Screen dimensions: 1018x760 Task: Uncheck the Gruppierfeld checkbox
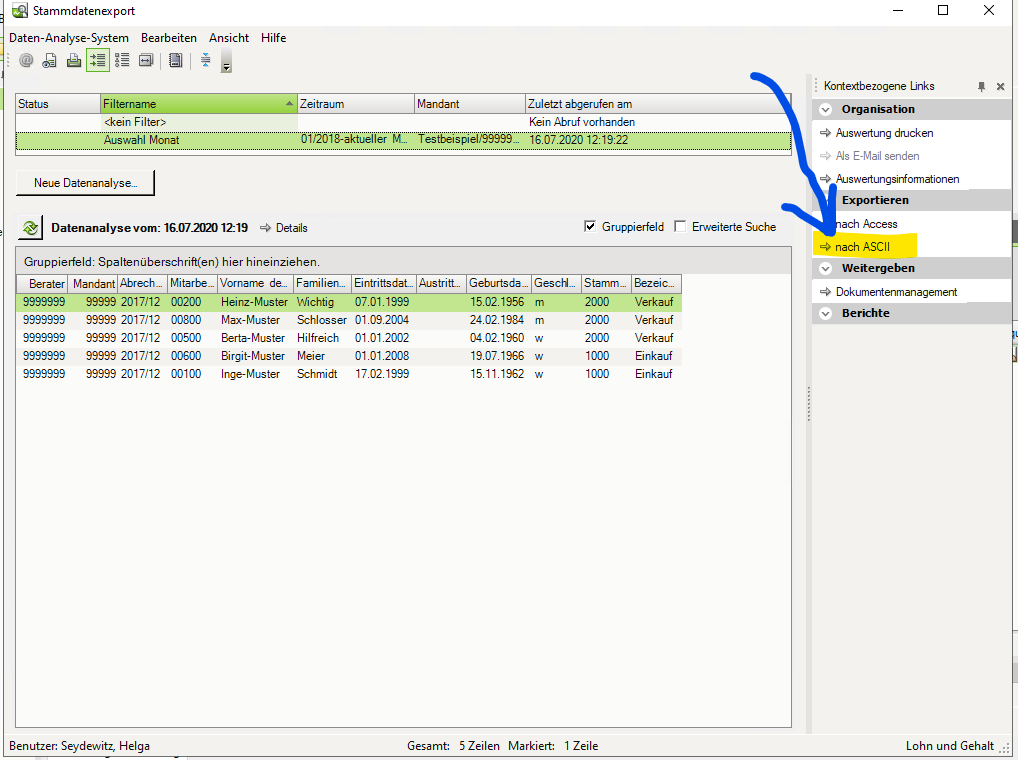pos(590,227)
